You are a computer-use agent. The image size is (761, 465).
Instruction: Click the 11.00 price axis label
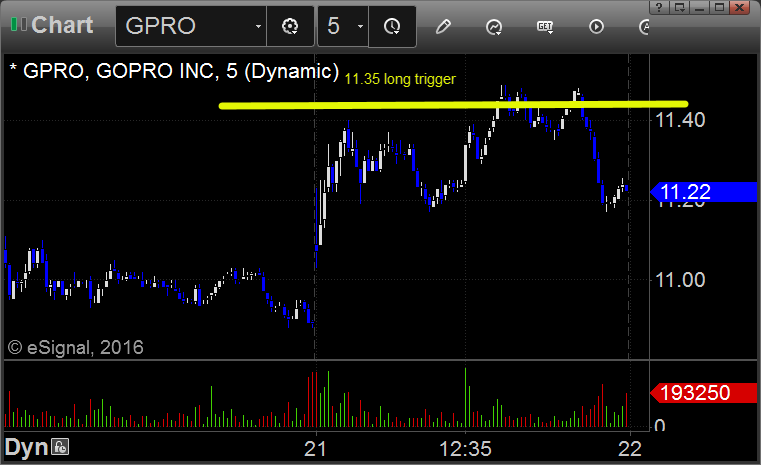click(x=680, y=280)
